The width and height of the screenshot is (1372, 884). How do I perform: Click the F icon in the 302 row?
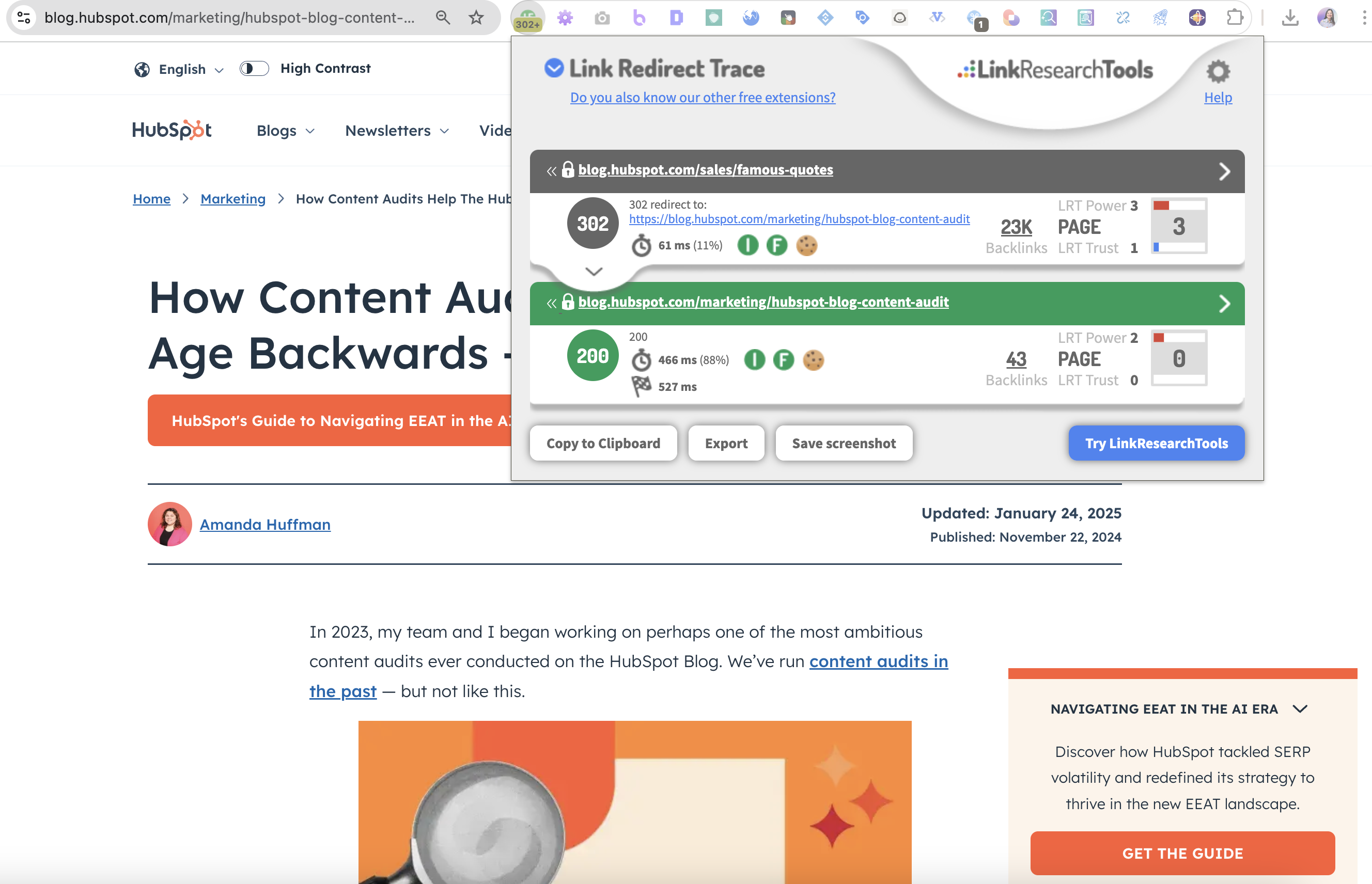point(777,246)
